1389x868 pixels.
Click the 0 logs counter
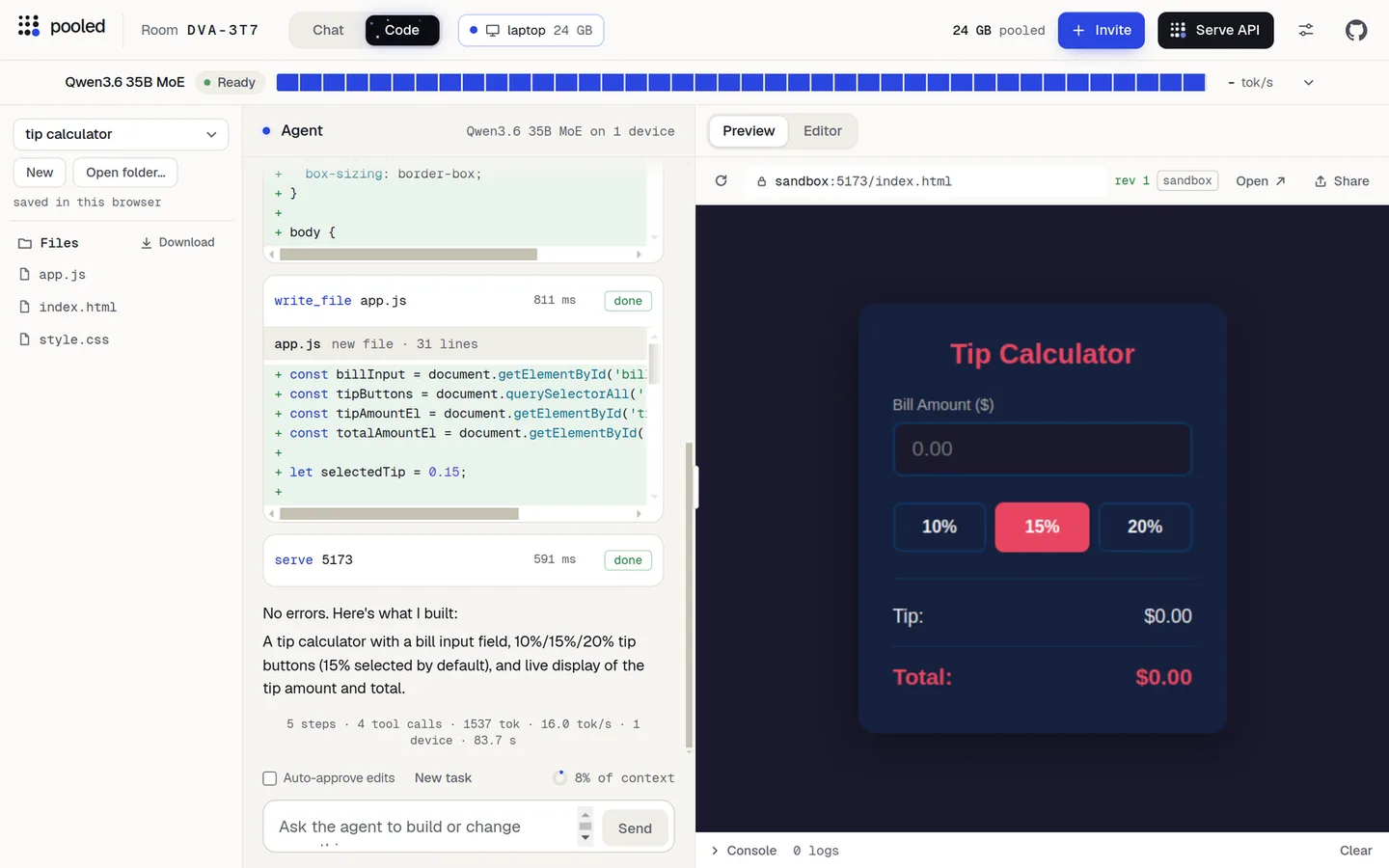[x=816, y=850]
